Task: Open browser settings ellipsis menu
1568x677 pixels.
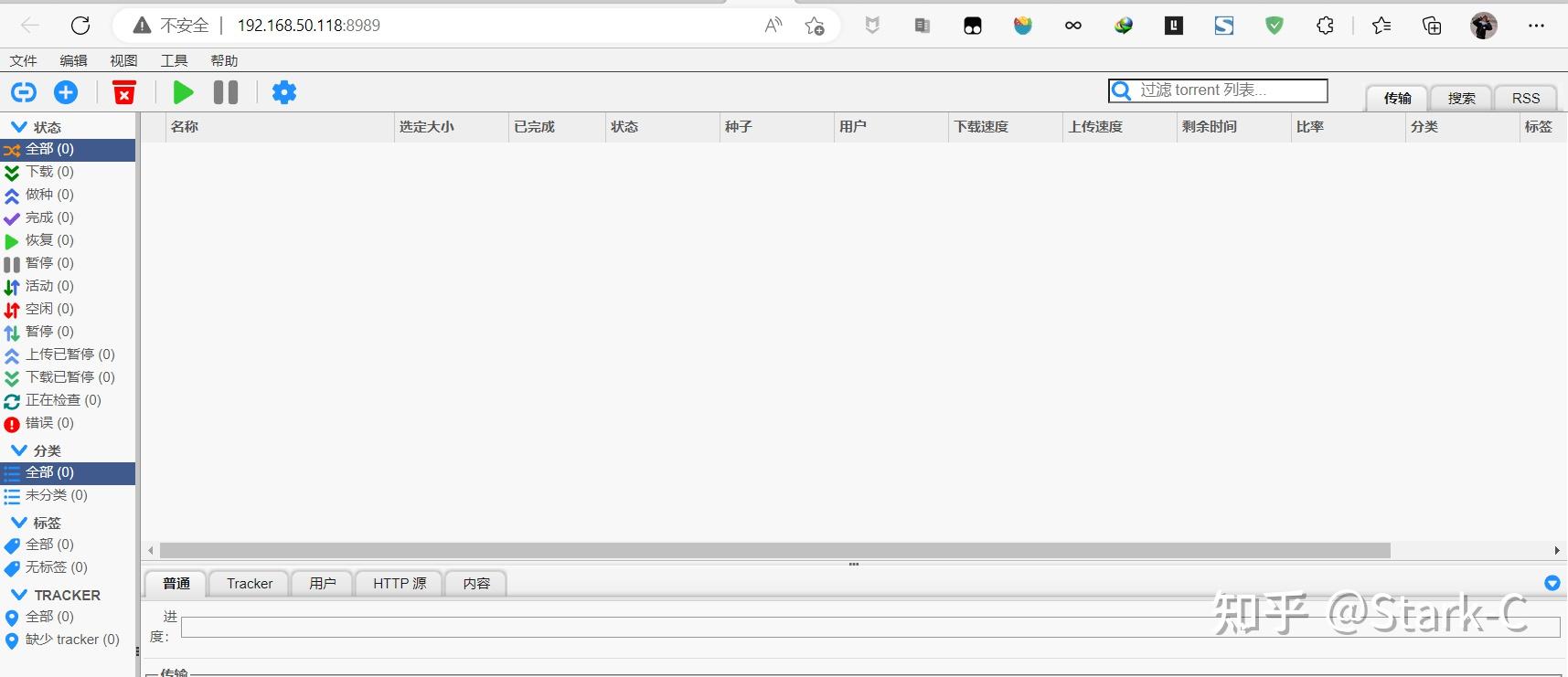Action: (x=1536, y=26)
